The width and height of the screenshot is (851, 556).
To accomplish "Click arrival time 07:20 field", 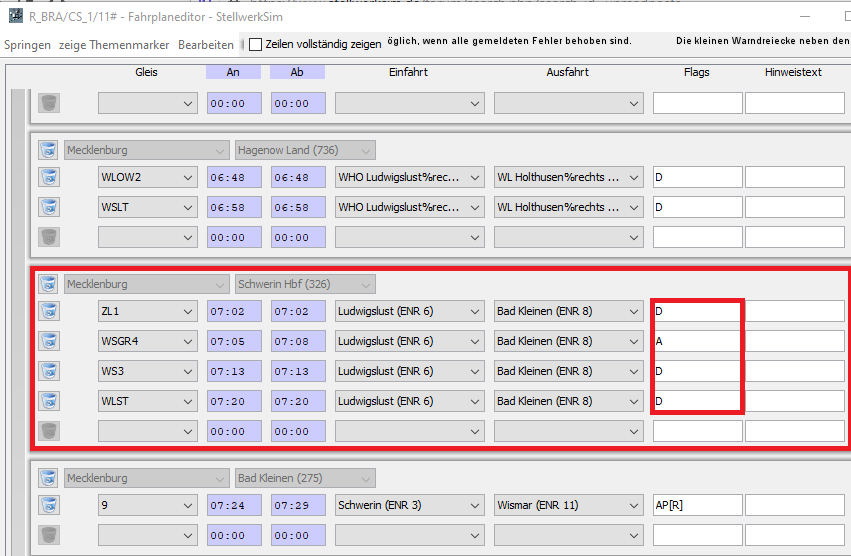I will (x=234, y=401).
